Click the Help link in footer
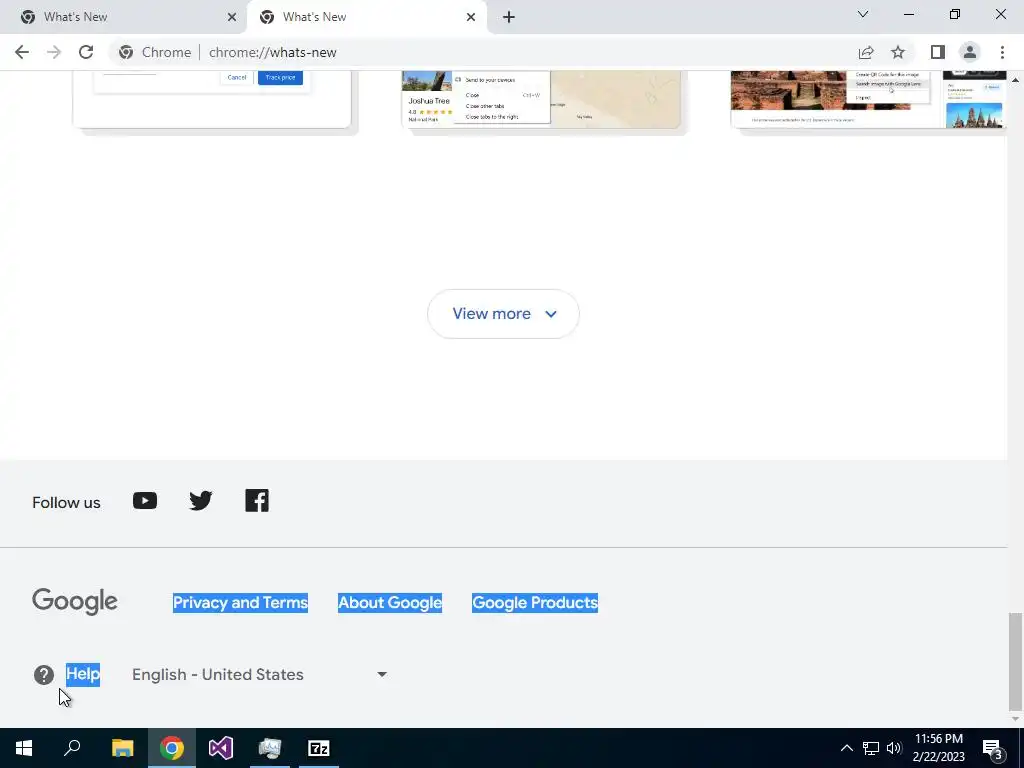This screenshot has height=768, width=1024. click(83, 674)
